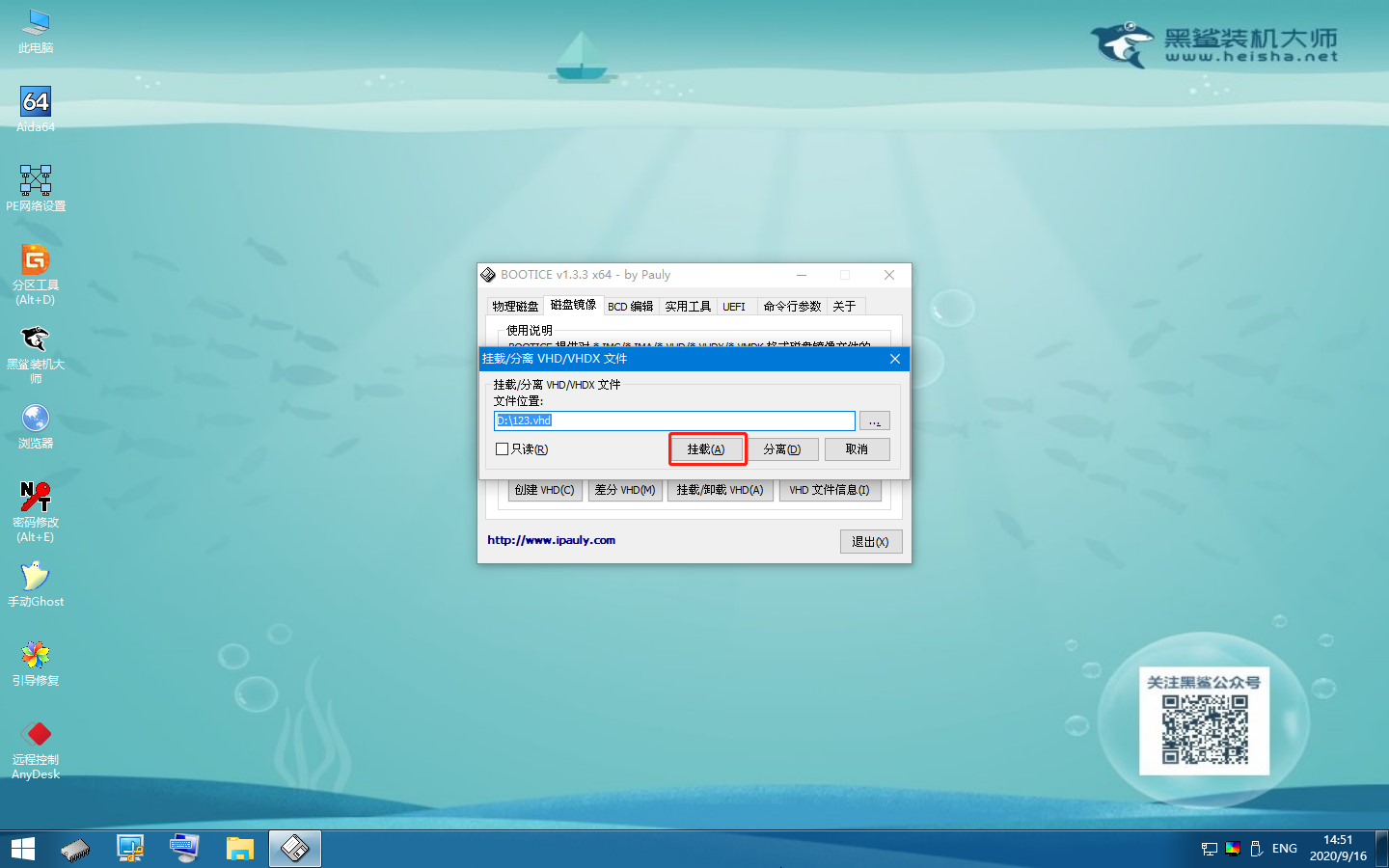Switch to the 实用工具 tab
This screenshot has height=868, width=1389.
[x=688, y=306]
